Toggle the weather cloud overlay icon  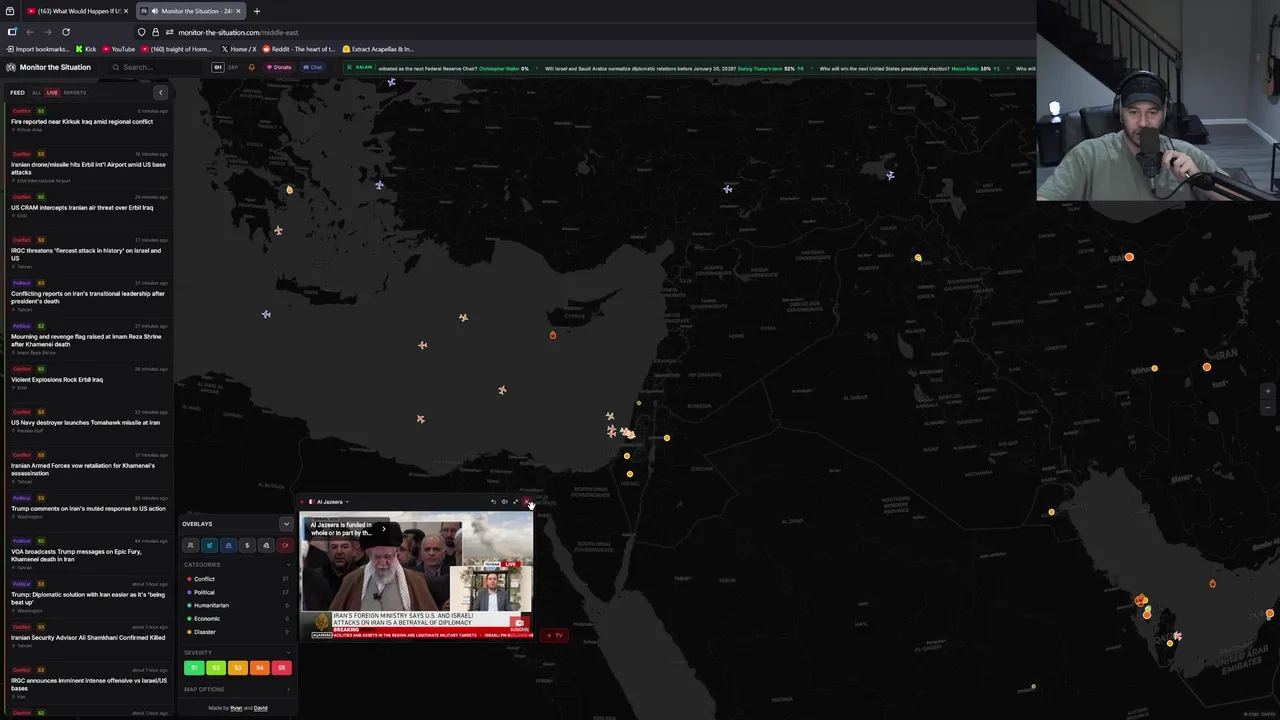pyautogui.click(x=266, y=545)
